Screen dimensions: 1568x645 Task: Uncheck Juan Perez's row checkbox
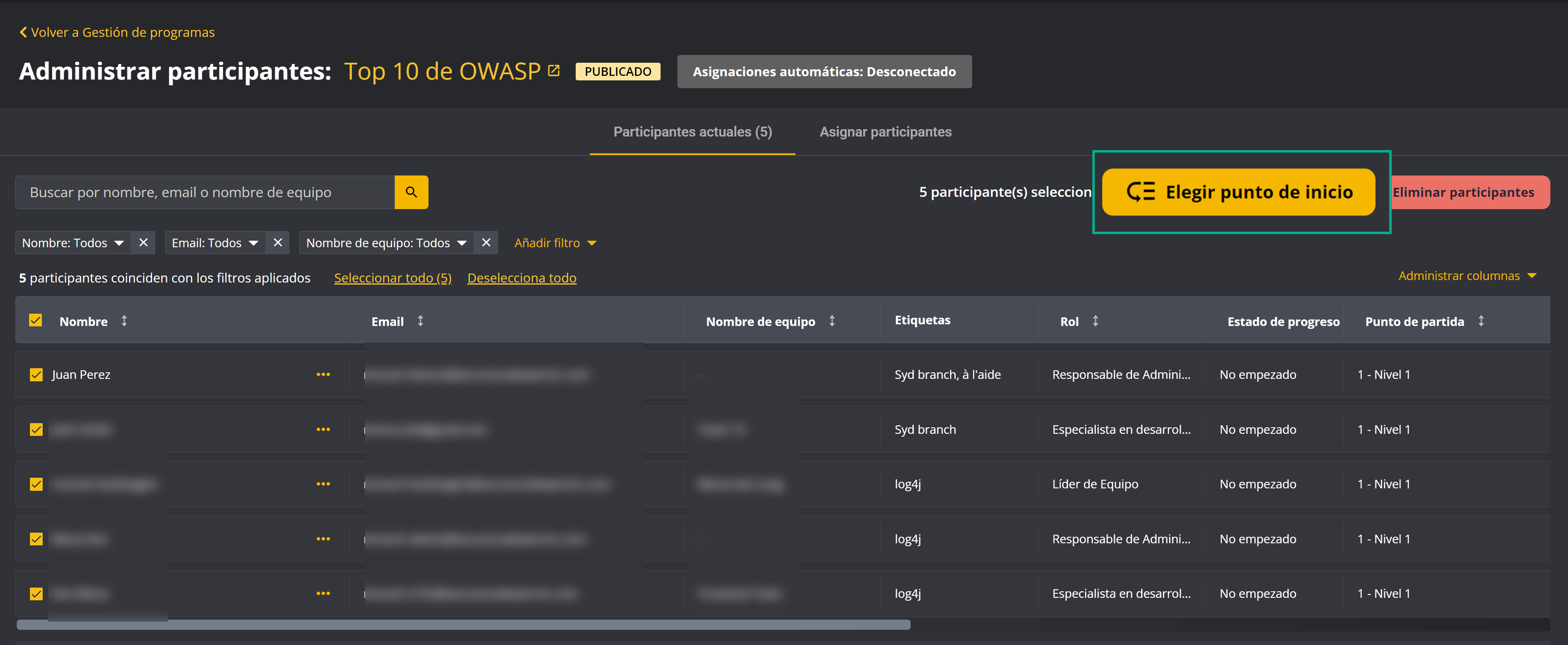pos(36,374)
